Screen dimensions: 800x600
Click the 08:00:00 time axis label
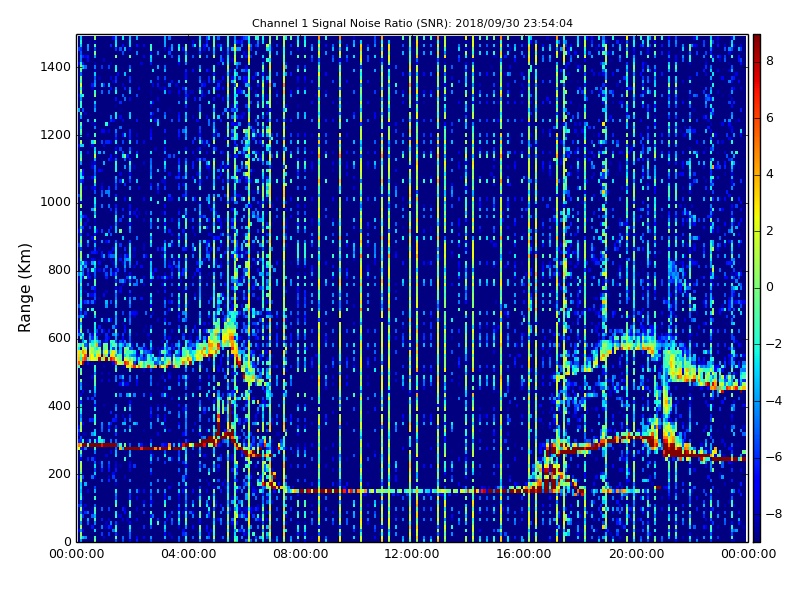click(x=301, y=554)
